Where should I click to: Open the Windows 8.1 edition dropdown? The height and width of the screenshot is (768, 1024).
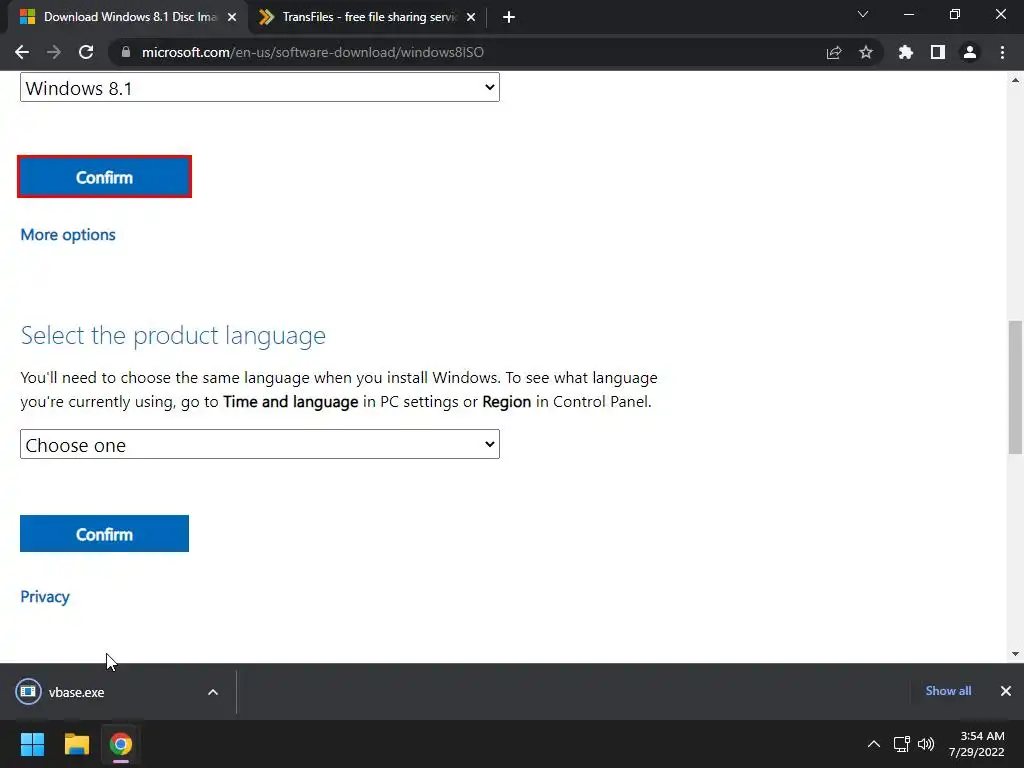click(x=260, y=88)
